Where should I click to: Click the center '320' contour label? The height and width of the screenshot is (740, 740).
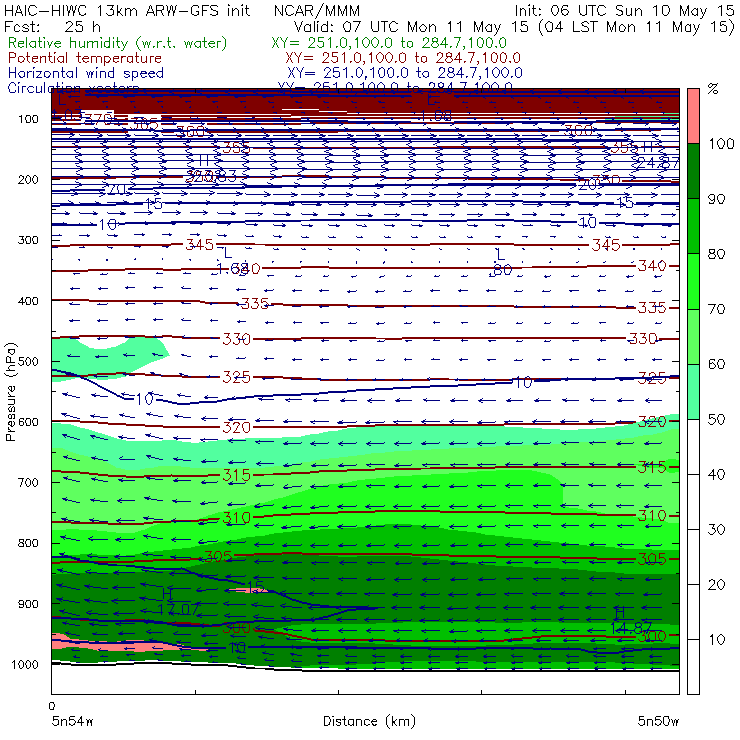(236, 427)
